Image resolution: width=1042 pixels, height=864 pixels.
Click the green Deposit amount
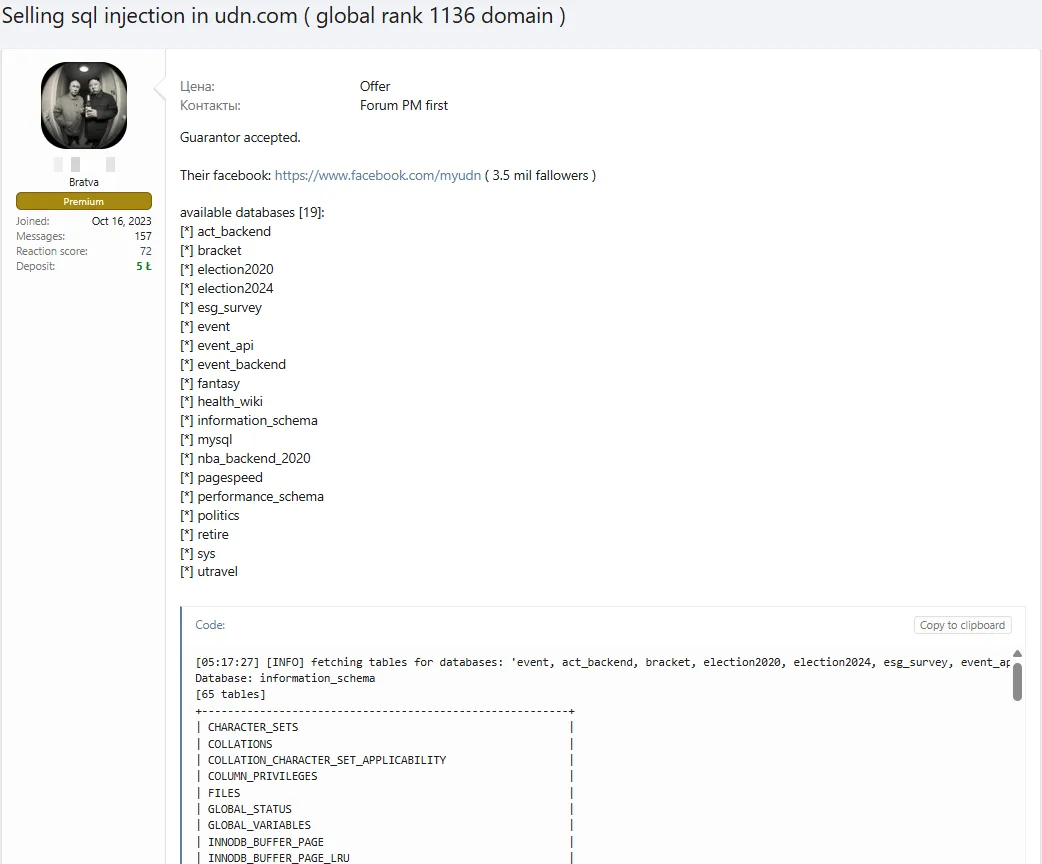(144, 266)
